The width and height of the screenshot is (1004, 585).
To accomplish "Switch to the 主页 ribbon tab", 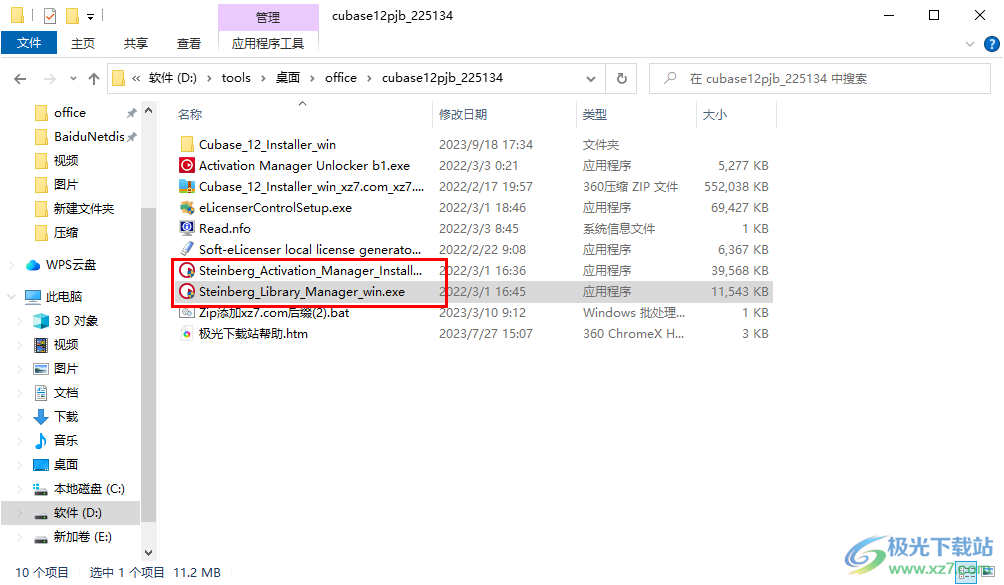I will (x=83, y=44).
